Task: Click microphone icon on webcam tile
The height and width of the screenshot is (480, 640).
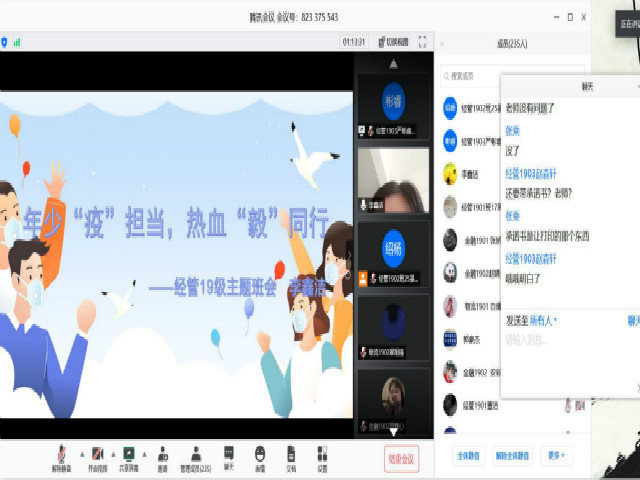Action: pos(363,204)
